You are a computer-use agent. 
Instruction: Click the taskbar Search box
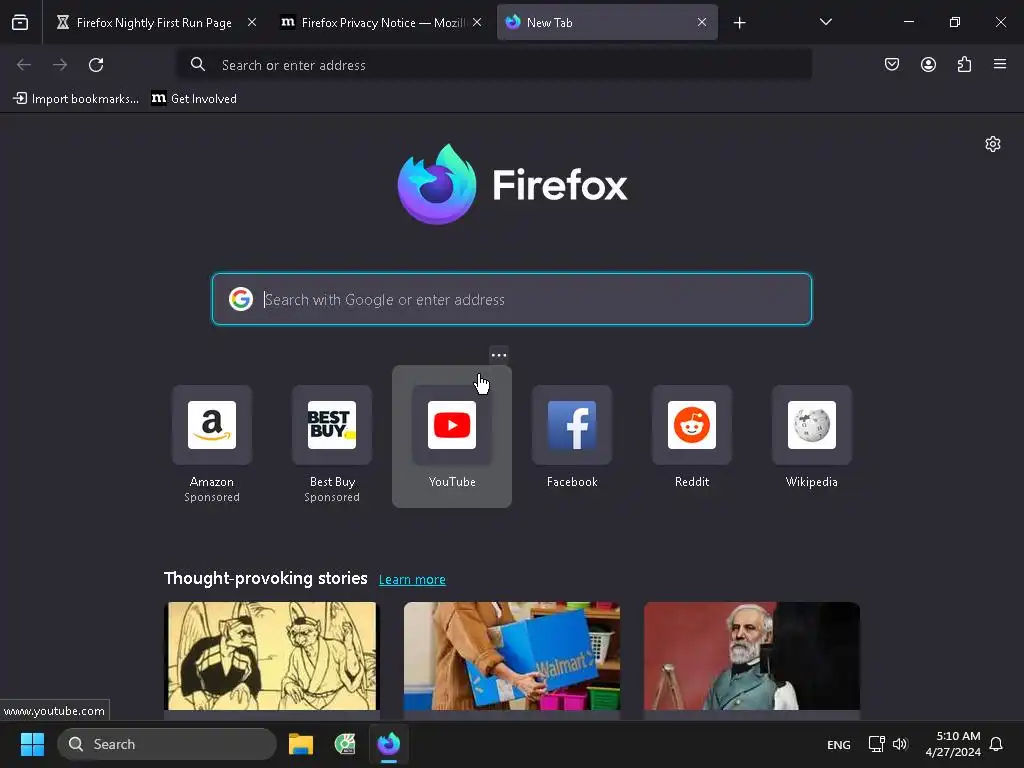167,744
